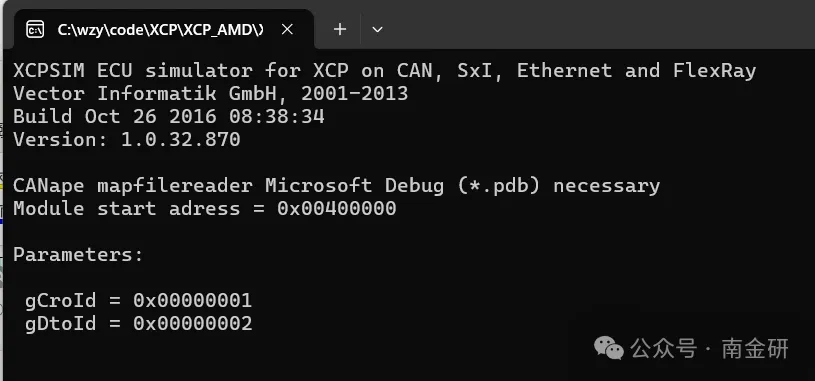815x381 pixels.
Task: Click the gDtoId value 0x00000002
Action: coord(192,323)
